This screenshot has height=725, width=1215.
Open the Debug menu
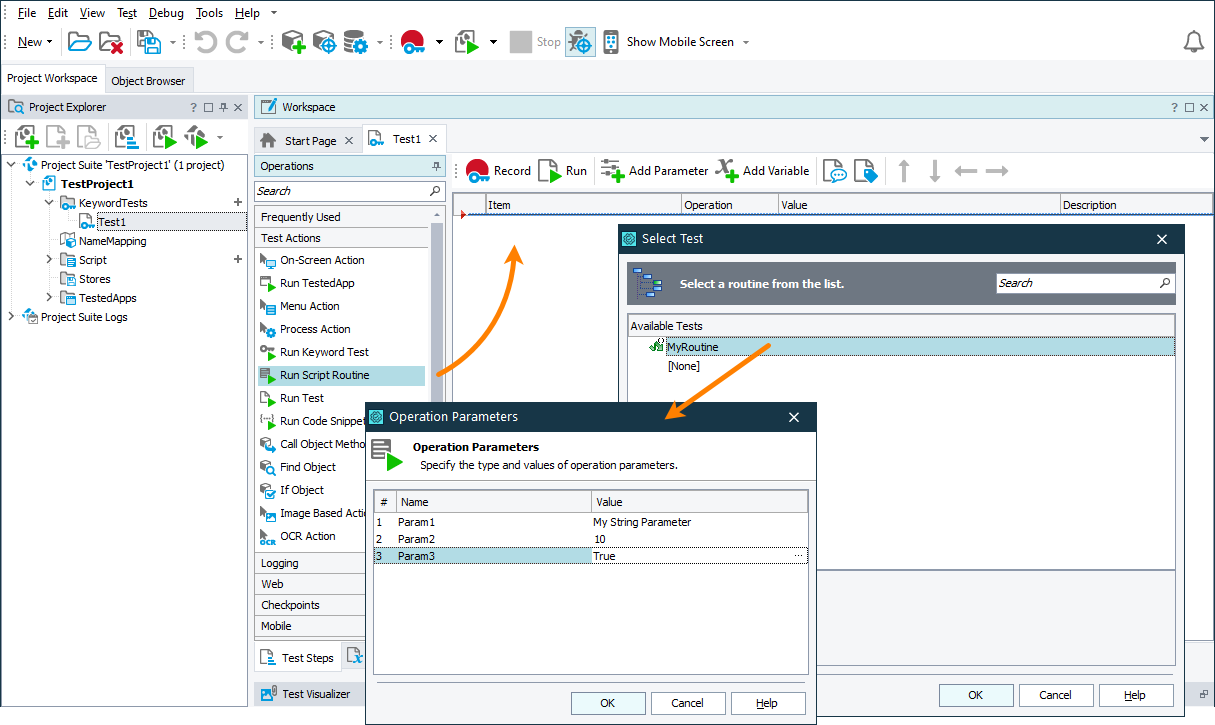(x=166, y=13)
